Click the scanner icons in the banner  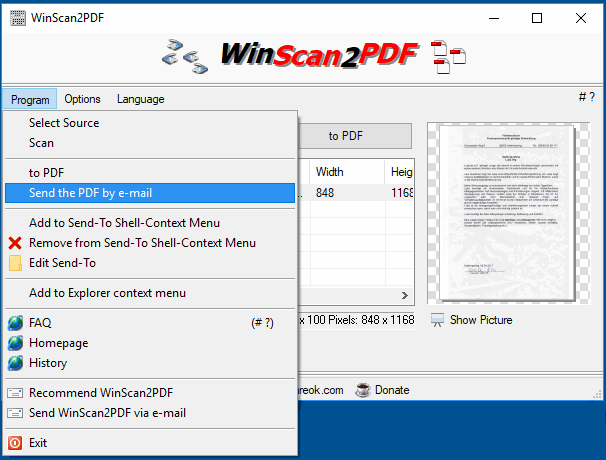(x=185, y=56)
